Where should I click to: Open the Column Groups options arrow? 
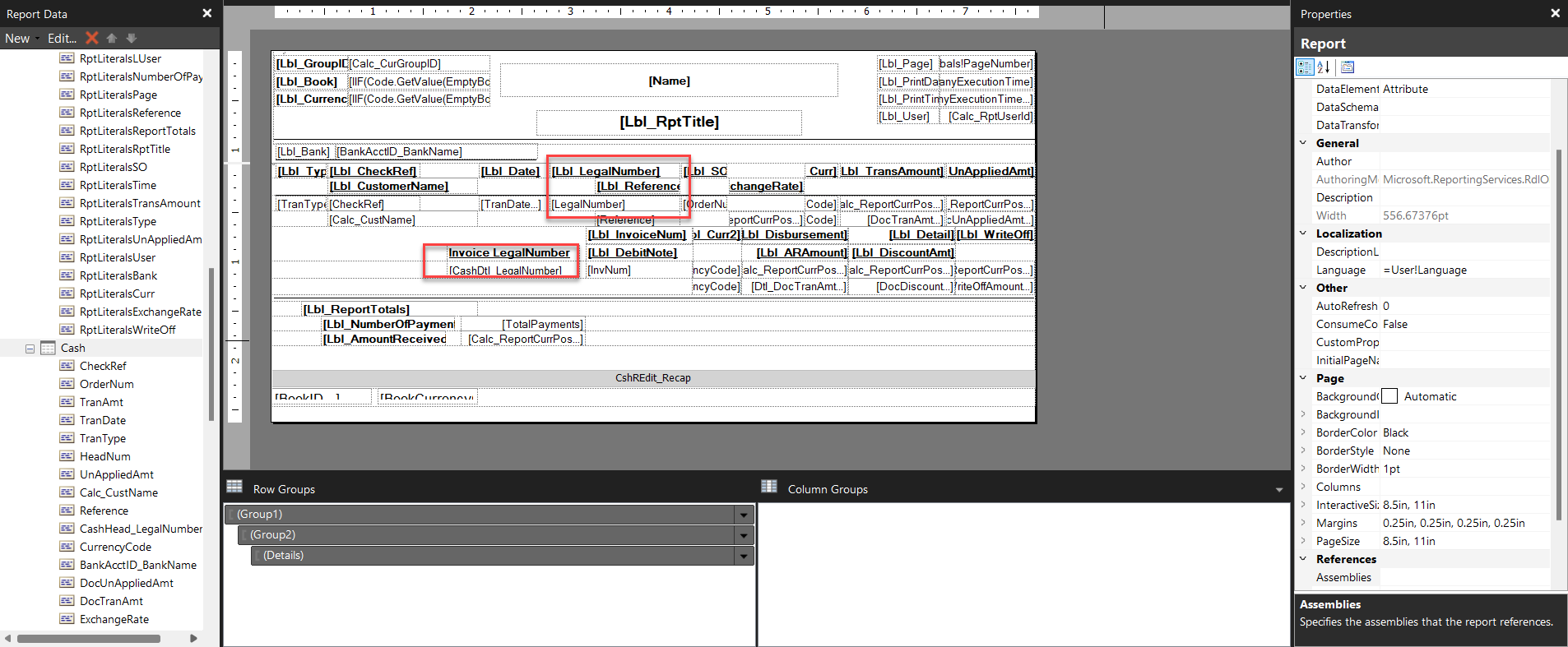click(1279, 490)
